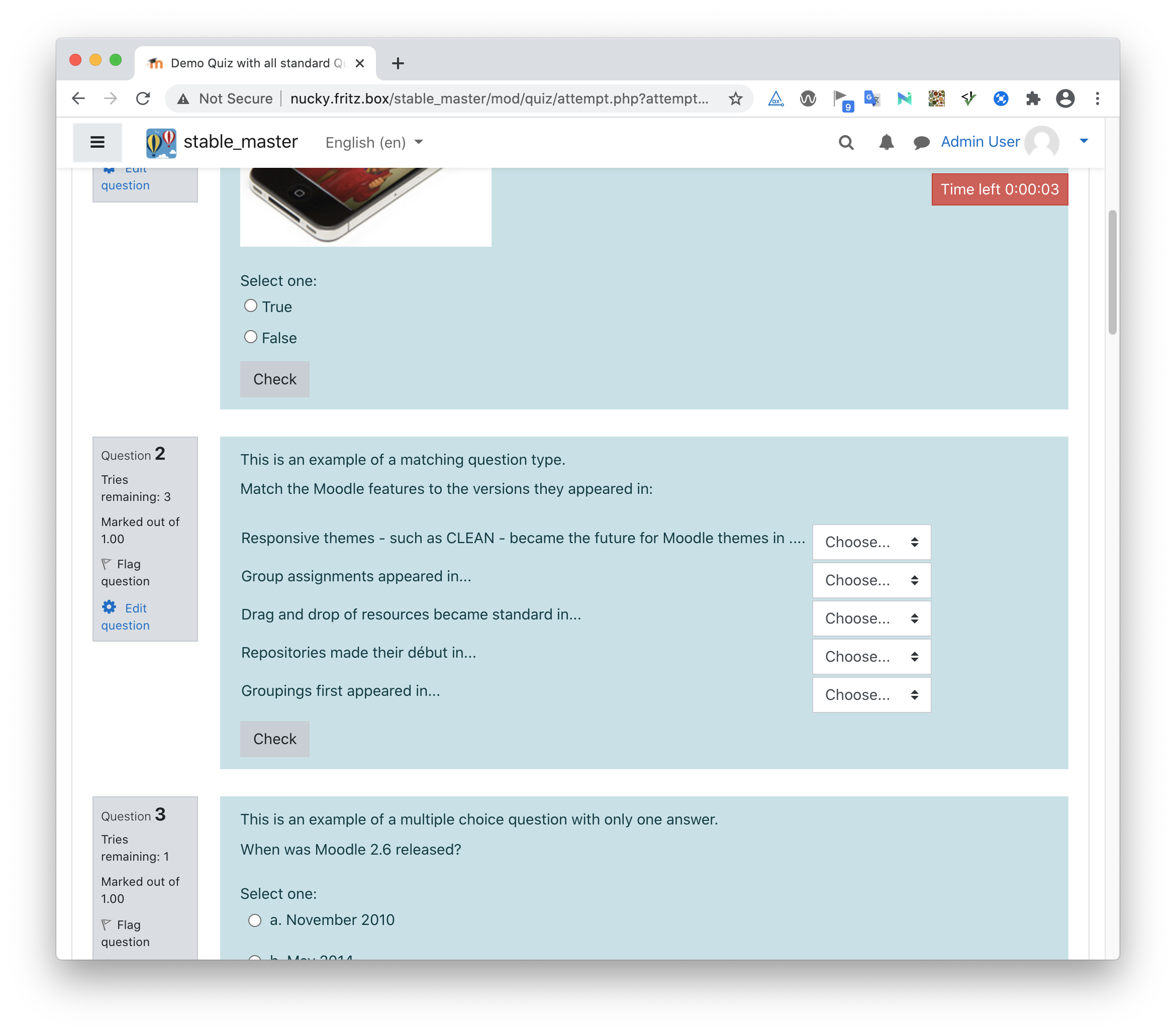
Task: Click the stable_master site name
Action: click(x=241, y=142)
